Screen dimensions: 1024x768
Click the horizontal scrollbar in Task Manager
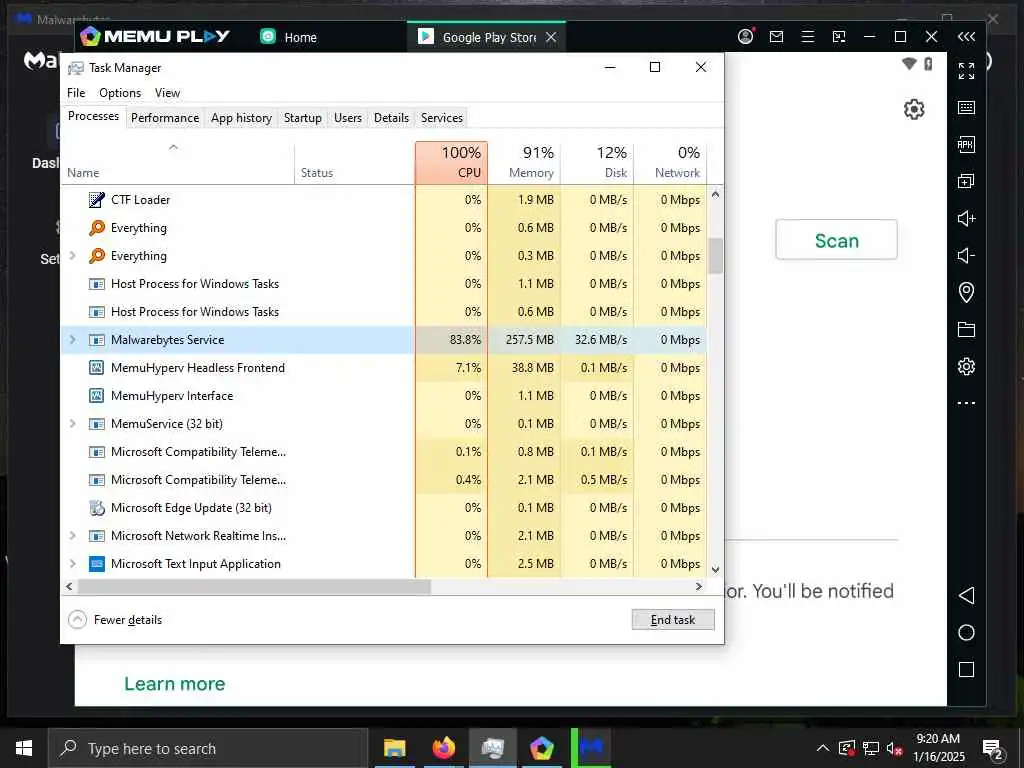(x=254, y=586)
